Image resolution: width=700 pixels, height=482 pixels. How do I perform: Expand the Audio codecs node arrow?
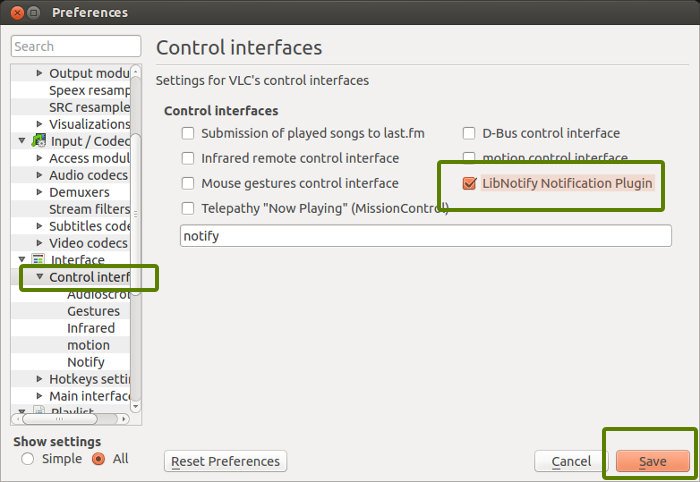[x=39, y=175]
